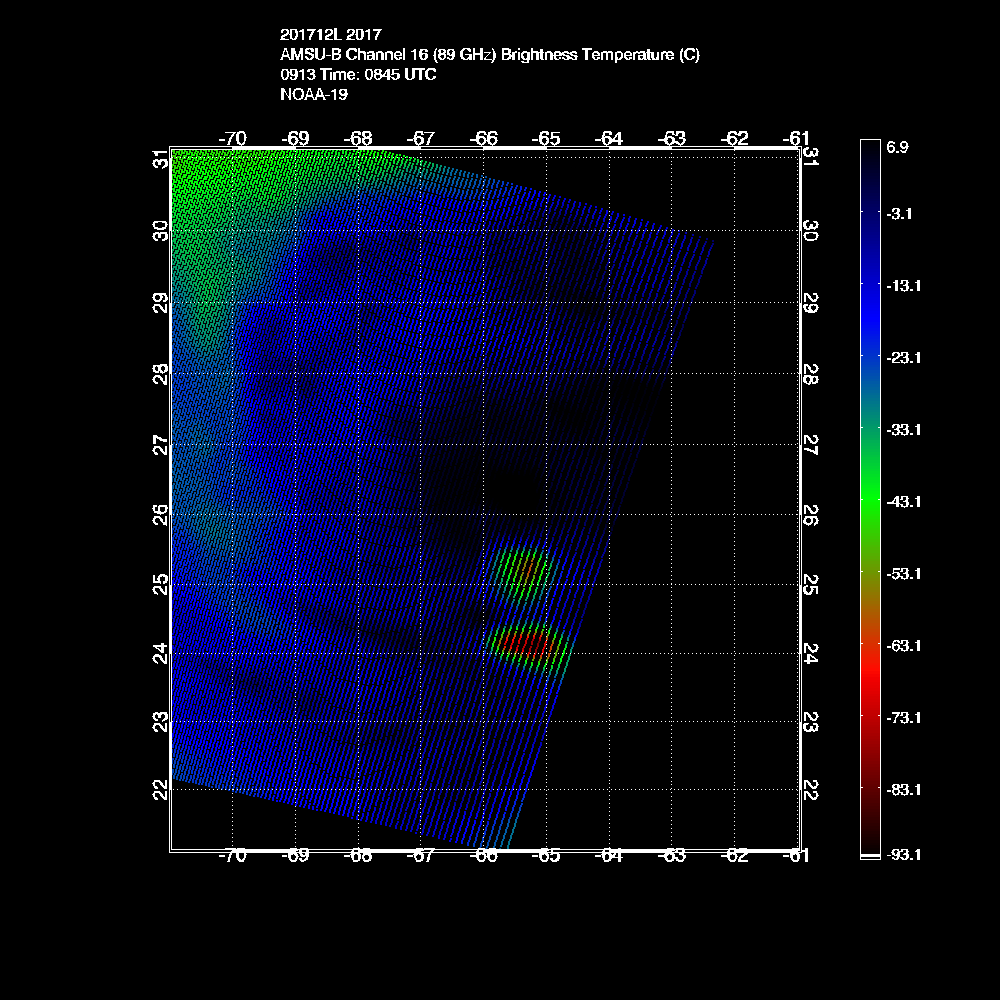Click the -61 longitude label on bottom axis
Image resolution: width=1000 pixels, height=1000 pixels.
point(797,856)
